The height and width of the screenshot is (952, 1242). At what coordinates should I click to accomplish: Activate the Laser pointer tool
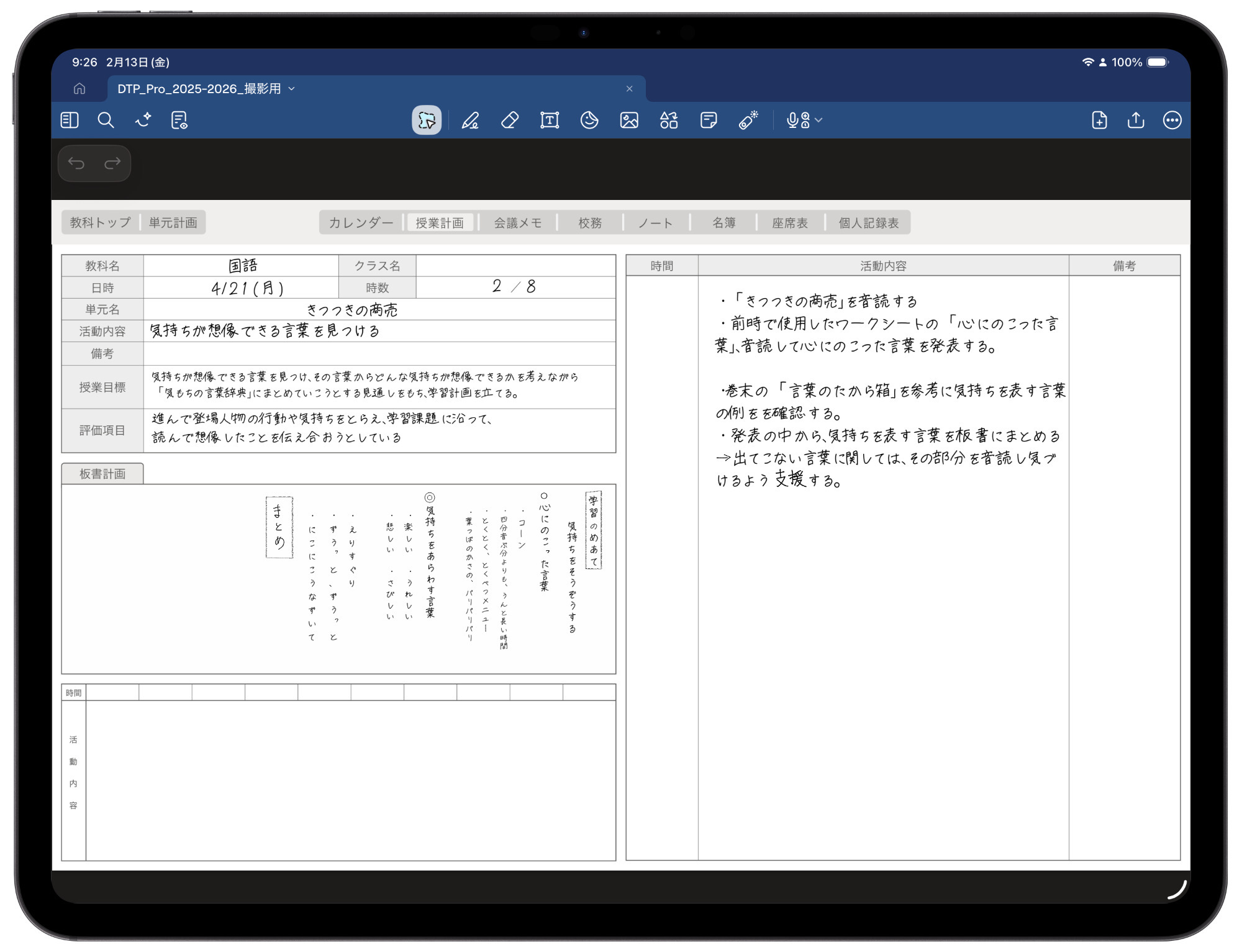click(748, 120)
